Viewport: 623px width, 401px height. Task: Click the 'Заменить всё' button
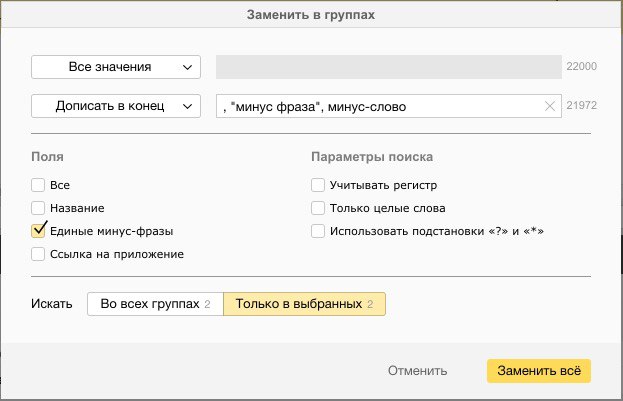pyautogui.click(x=539, y=371)
